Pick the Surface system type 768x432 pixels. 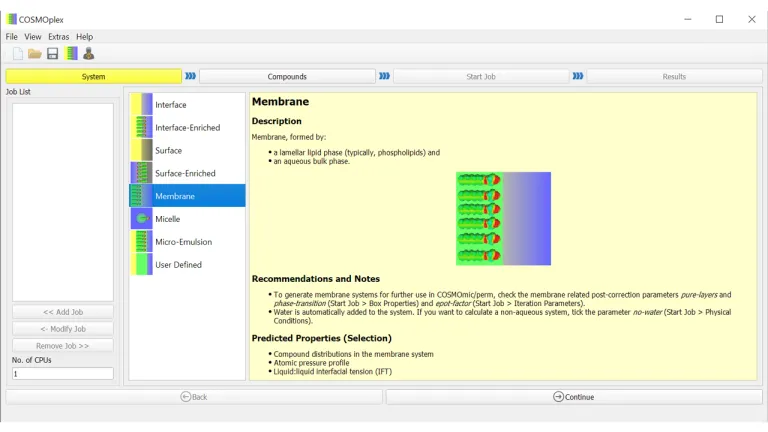[x=169, y=151]
